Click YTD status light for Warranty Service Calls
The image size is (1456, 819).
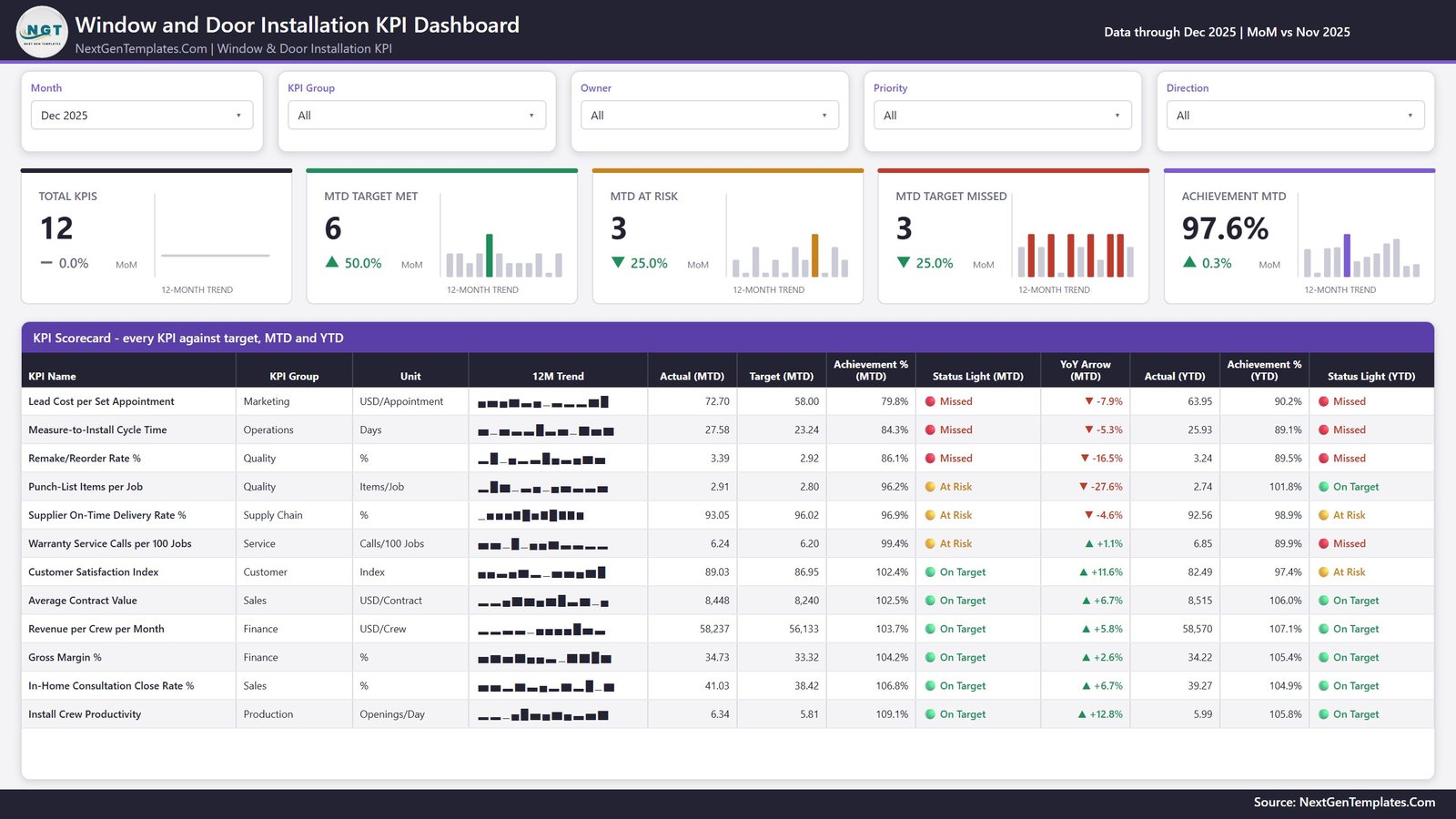point(1324,543)
